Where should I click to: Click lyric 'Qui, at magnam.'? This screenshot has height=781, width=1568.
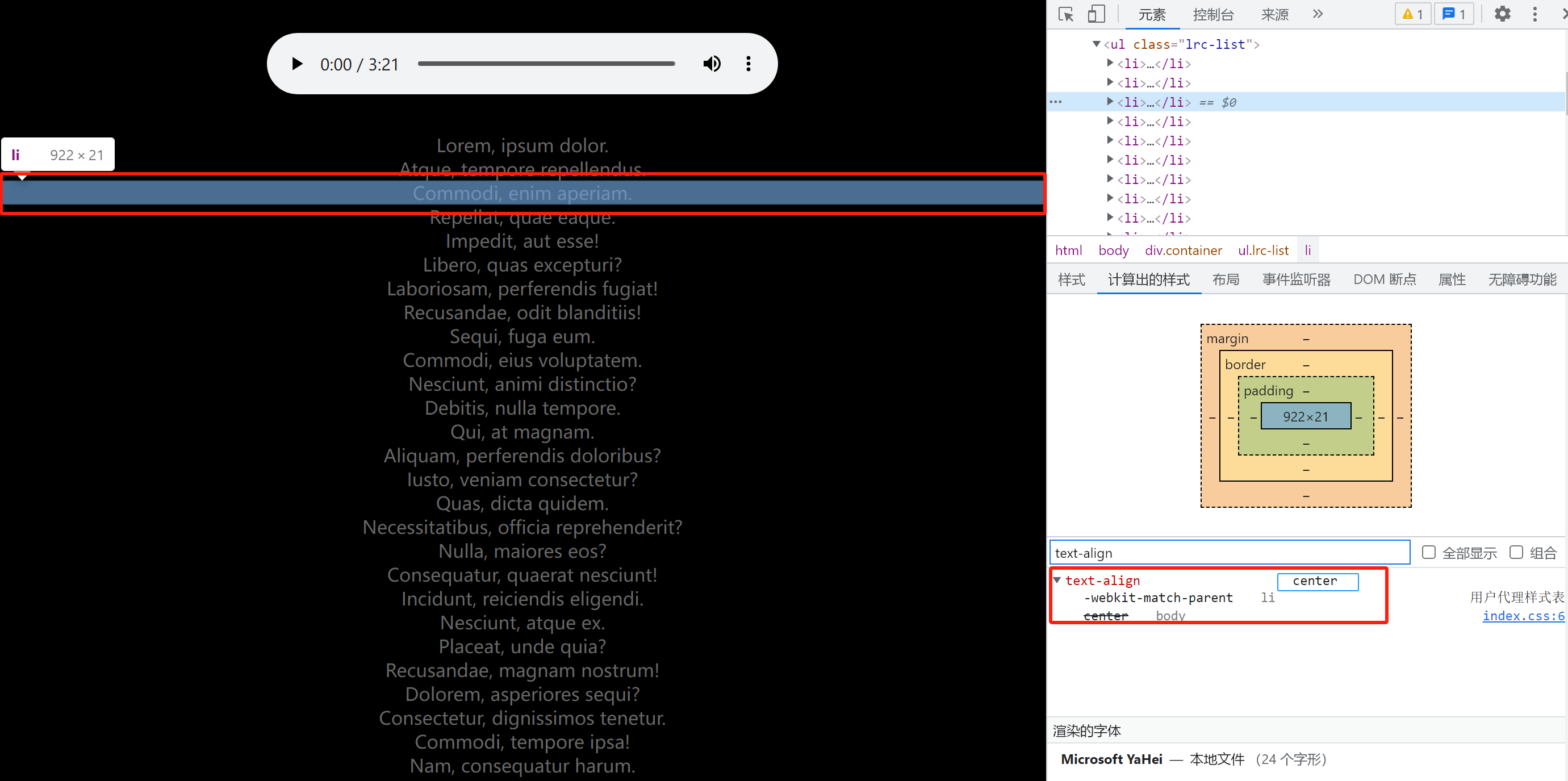[522, 432]
